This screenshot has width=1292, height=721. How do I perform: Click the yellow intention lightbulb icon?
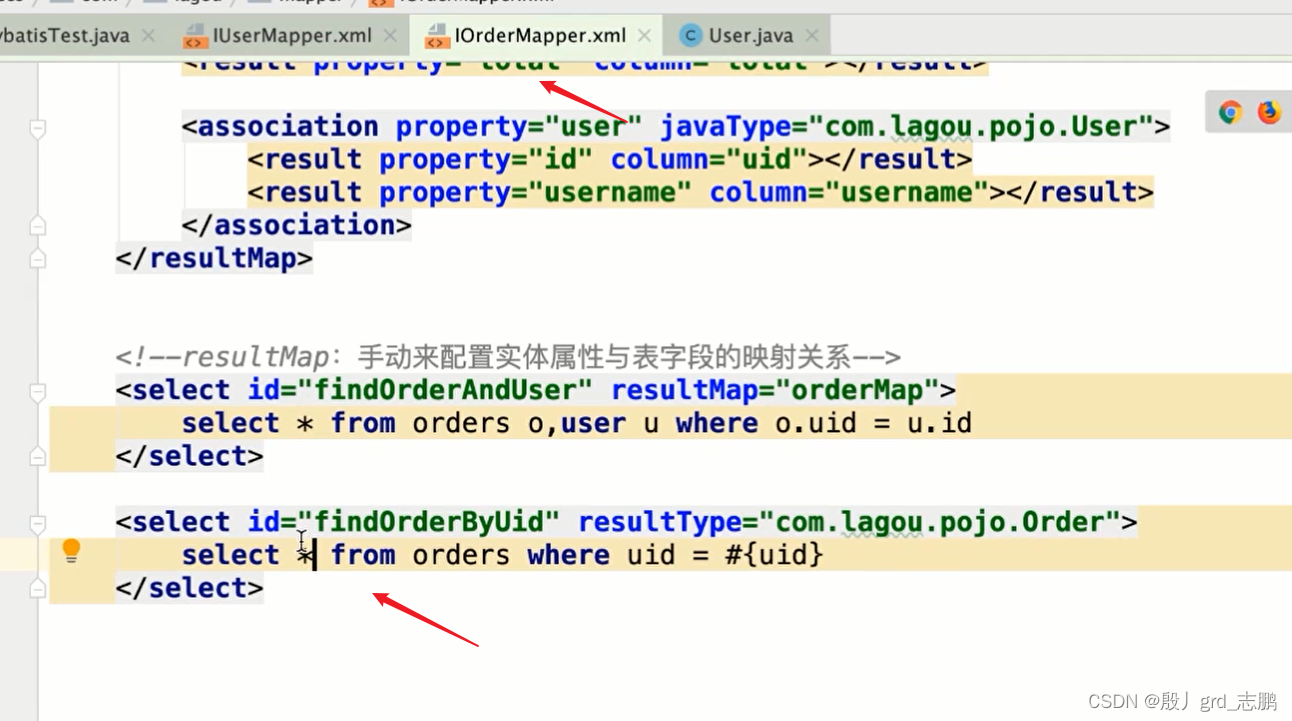(x=71, y=550)
